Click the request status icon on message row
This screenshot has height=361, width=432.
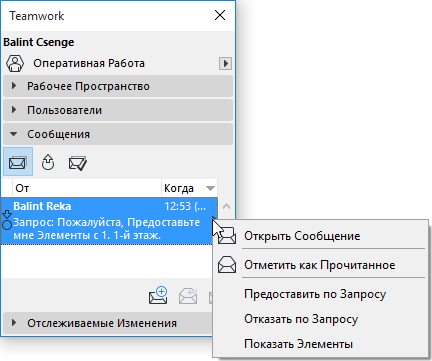(x=7, y=220)
